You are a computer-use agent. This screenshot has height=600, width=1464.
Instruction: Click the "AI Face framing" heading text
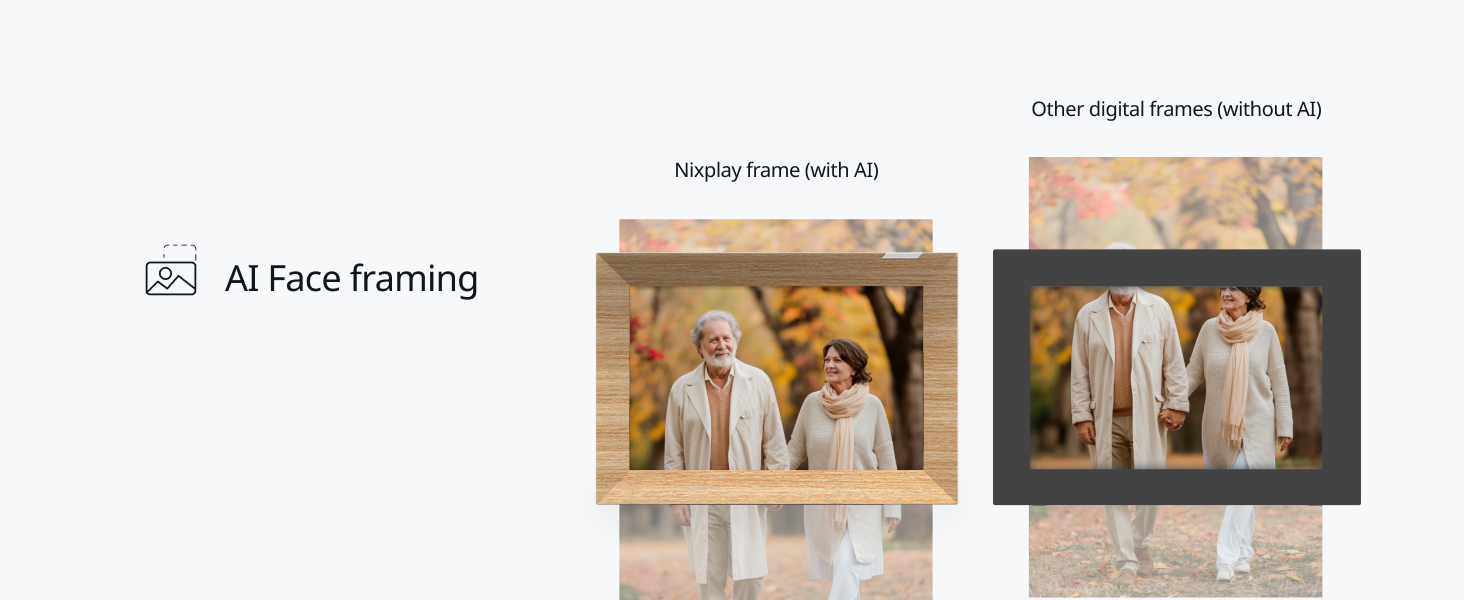point(352,278)
